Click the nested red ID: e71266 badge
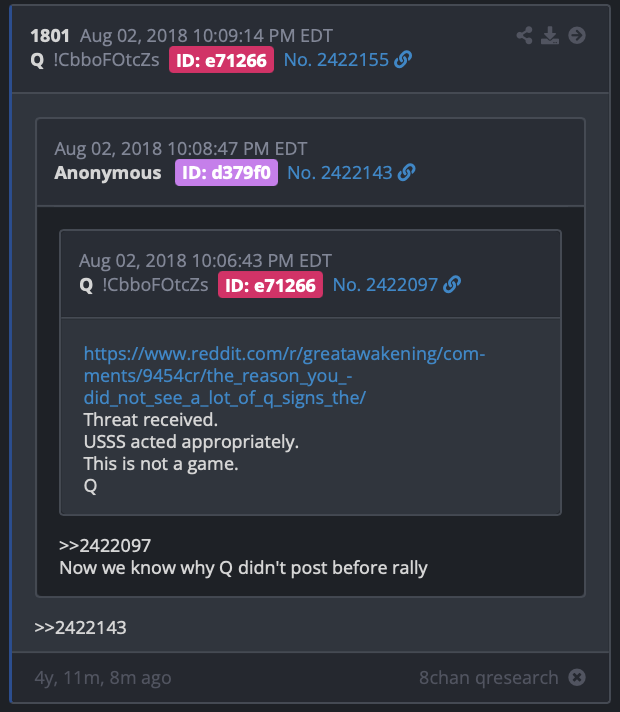This screenshot has width=620, height=712. 270,285
